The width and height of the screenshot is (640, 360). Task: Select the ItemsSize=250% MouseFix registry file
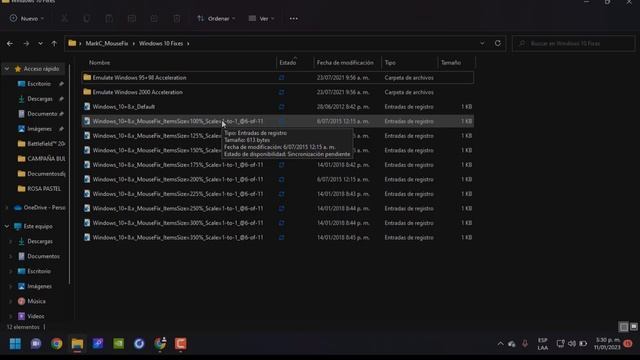click(x=278, y=208)
